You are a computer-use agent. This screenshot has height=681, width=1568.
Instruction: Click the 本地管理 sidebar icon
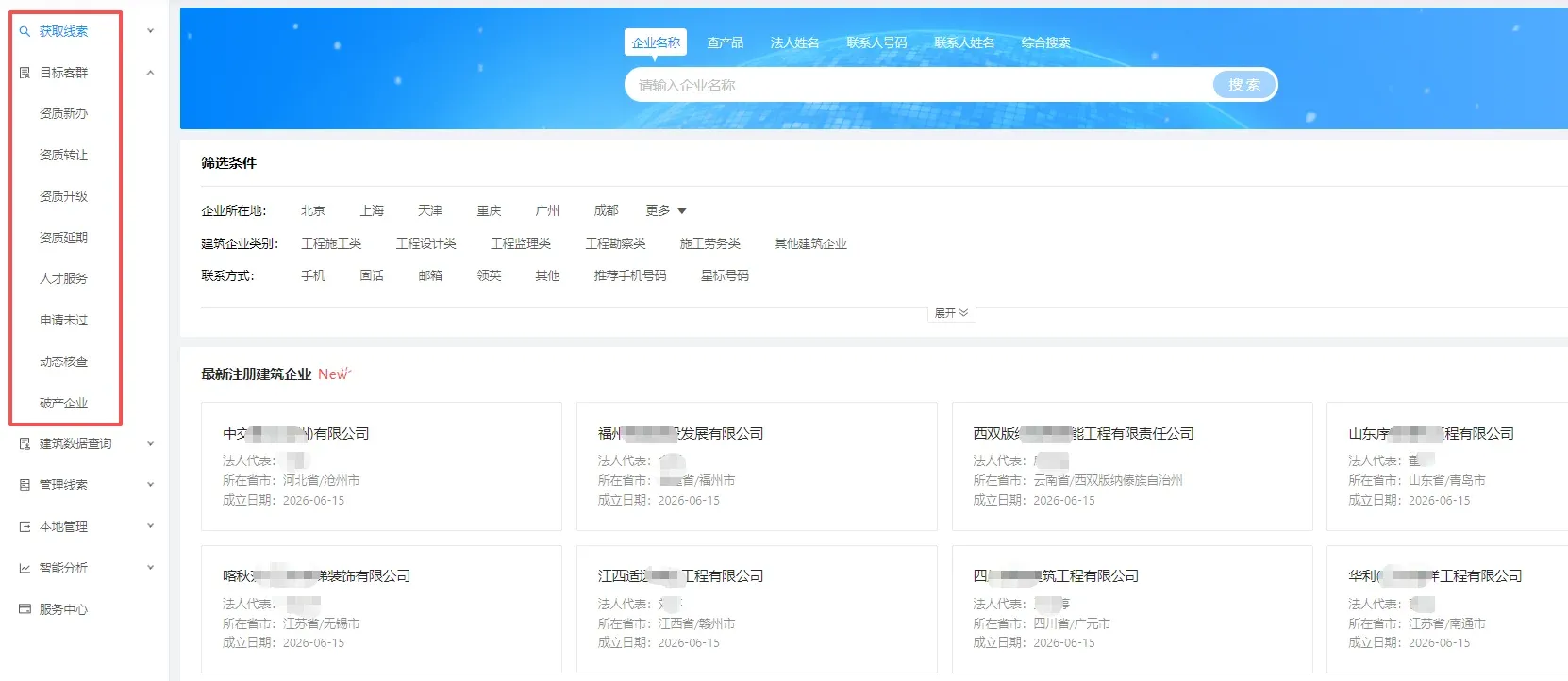25,526
